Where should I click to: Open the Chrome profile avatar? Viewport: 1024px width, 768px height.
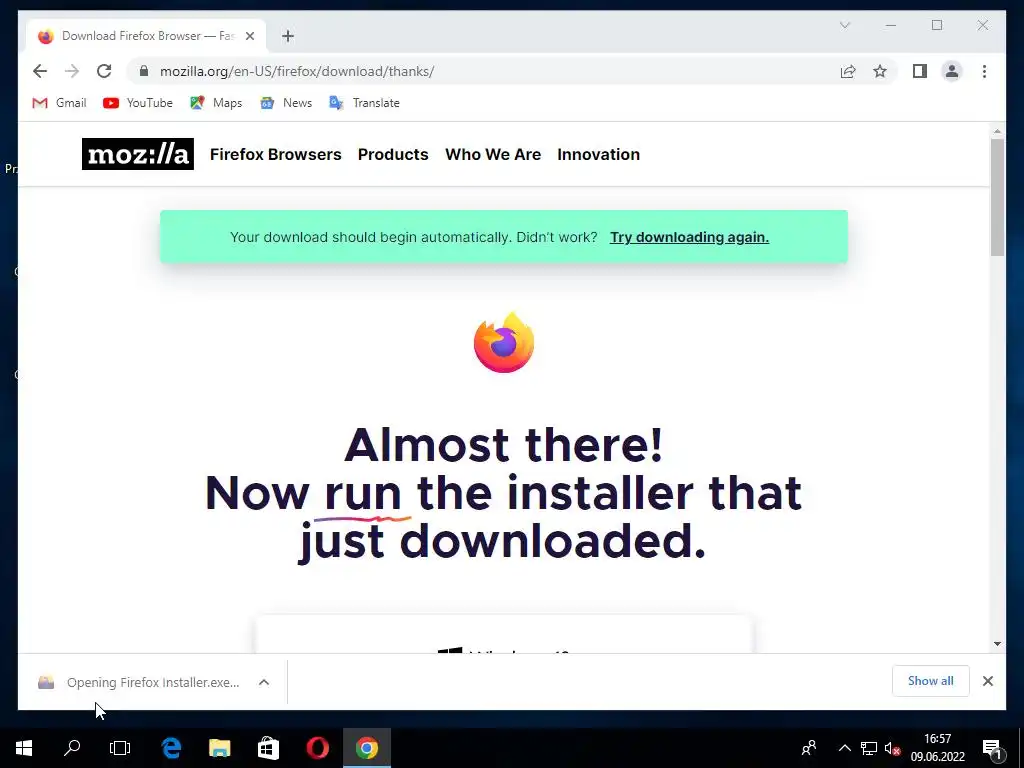pos(952,71)
